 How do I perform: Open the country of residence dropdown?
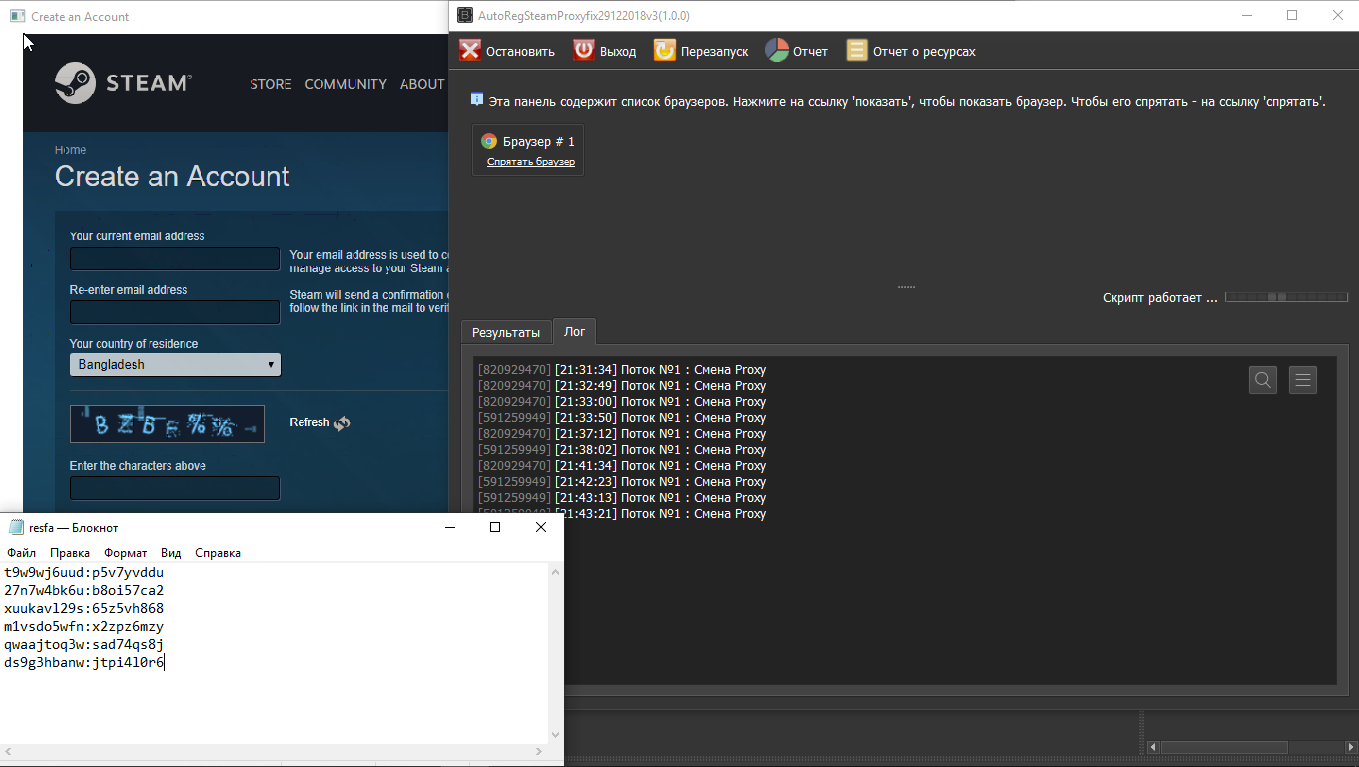175,365
